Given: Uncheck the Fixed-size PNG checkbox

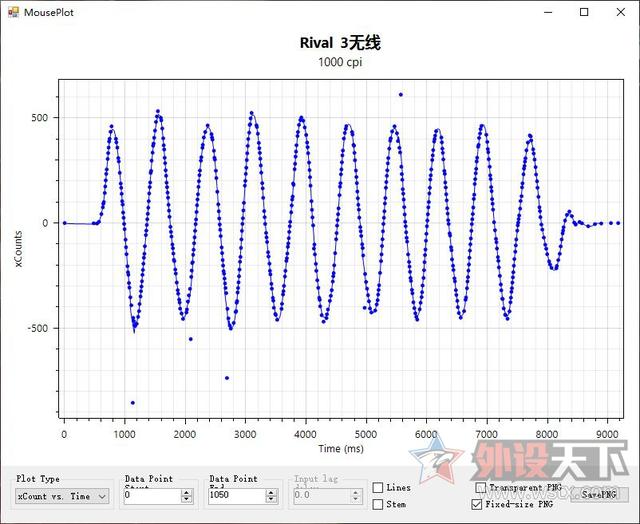Looking at the screenshot, I should click(x=476, y=504).
